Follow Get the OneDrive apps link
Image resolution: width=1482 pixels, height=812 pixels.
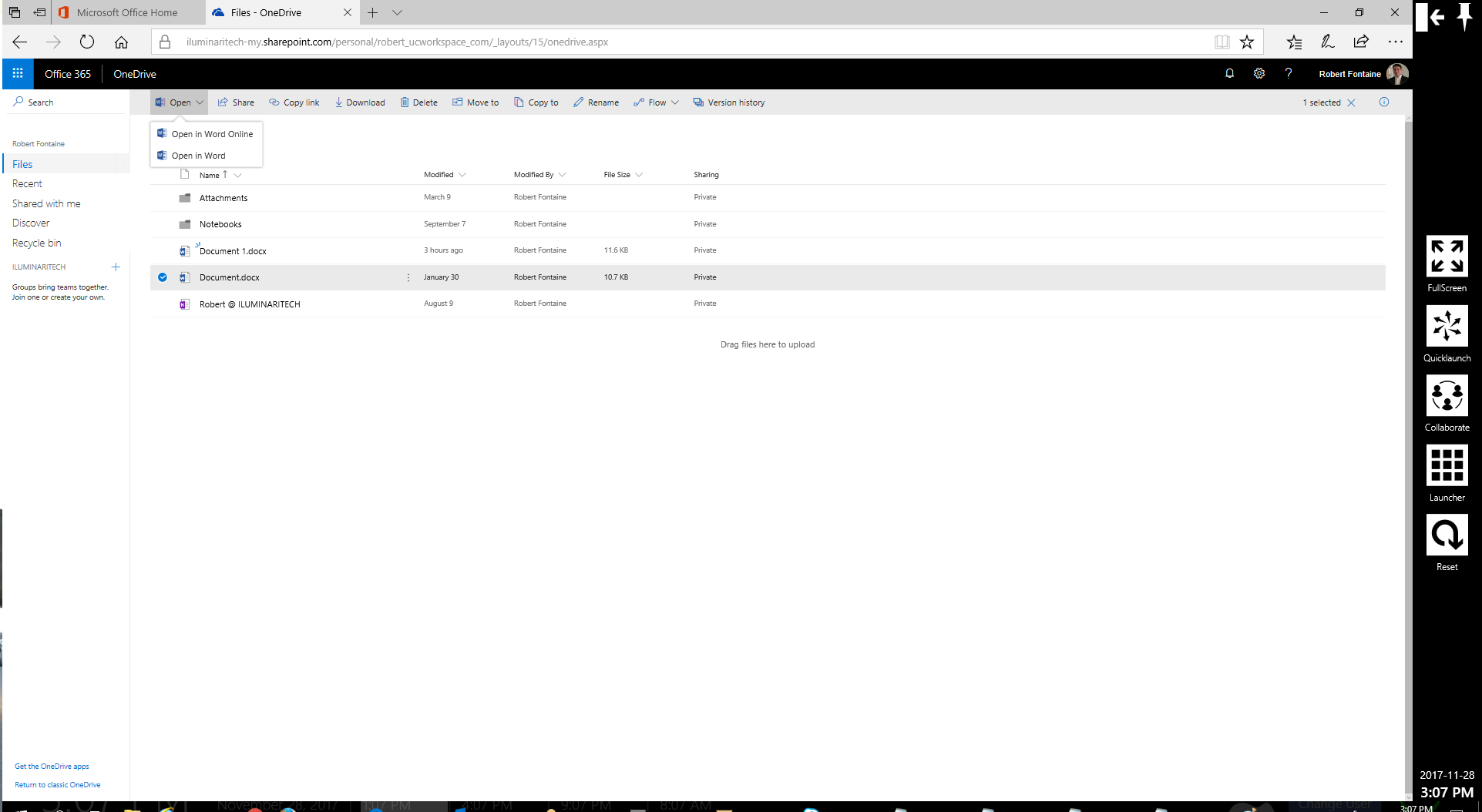(52, 767)
